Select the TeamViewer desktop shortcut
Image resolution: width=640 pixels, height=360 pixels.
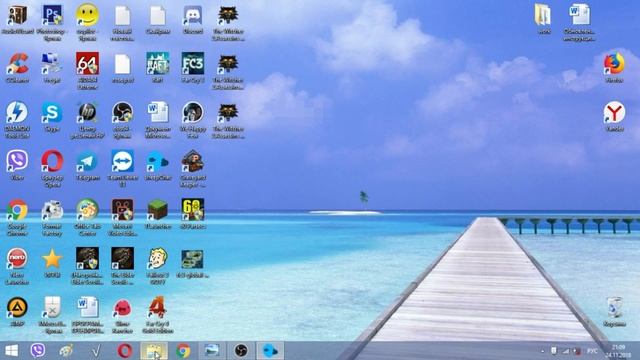click(122, 161)
